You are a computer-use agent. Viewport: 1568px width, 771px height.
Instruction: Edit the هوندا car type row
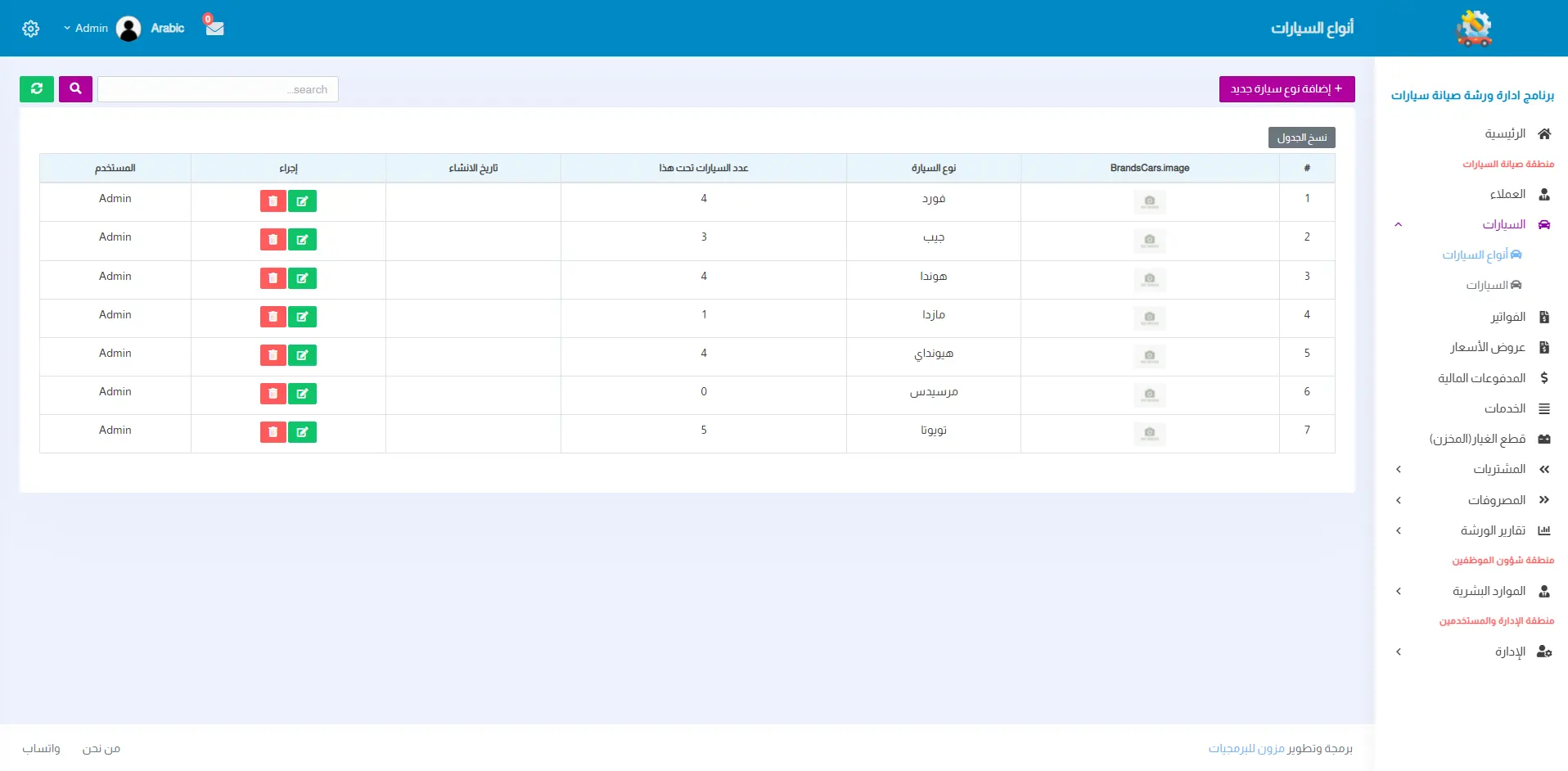coord(302,278)
